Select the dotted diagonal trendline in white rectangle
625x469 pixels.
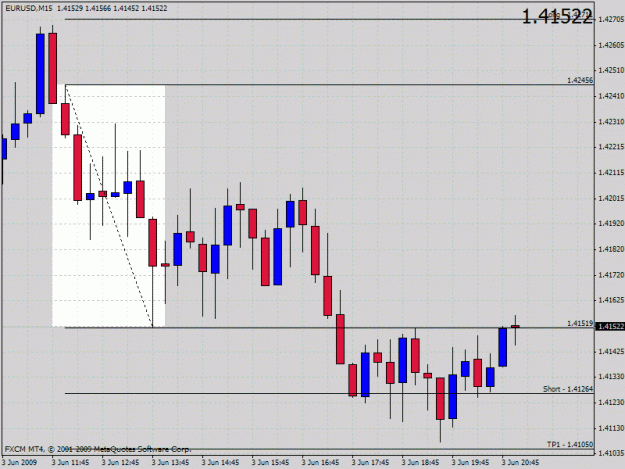(x=109, y=206)
